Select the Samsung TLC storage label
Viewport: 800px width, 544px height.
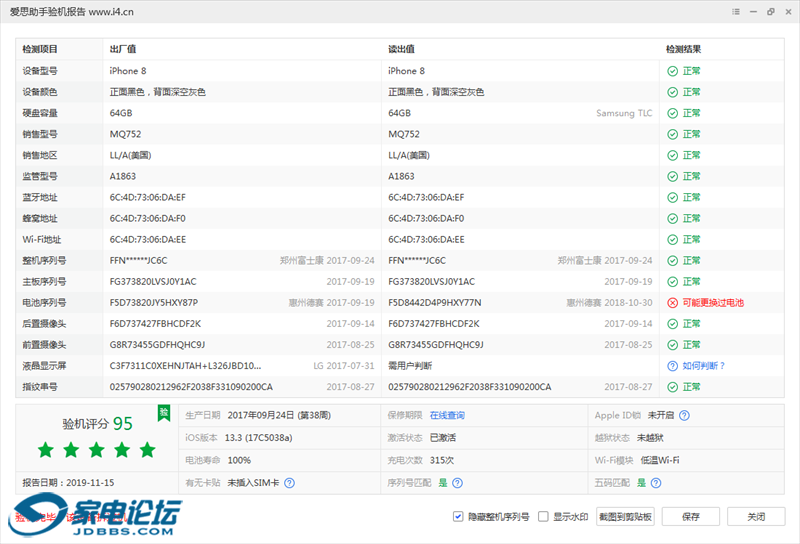624,113
